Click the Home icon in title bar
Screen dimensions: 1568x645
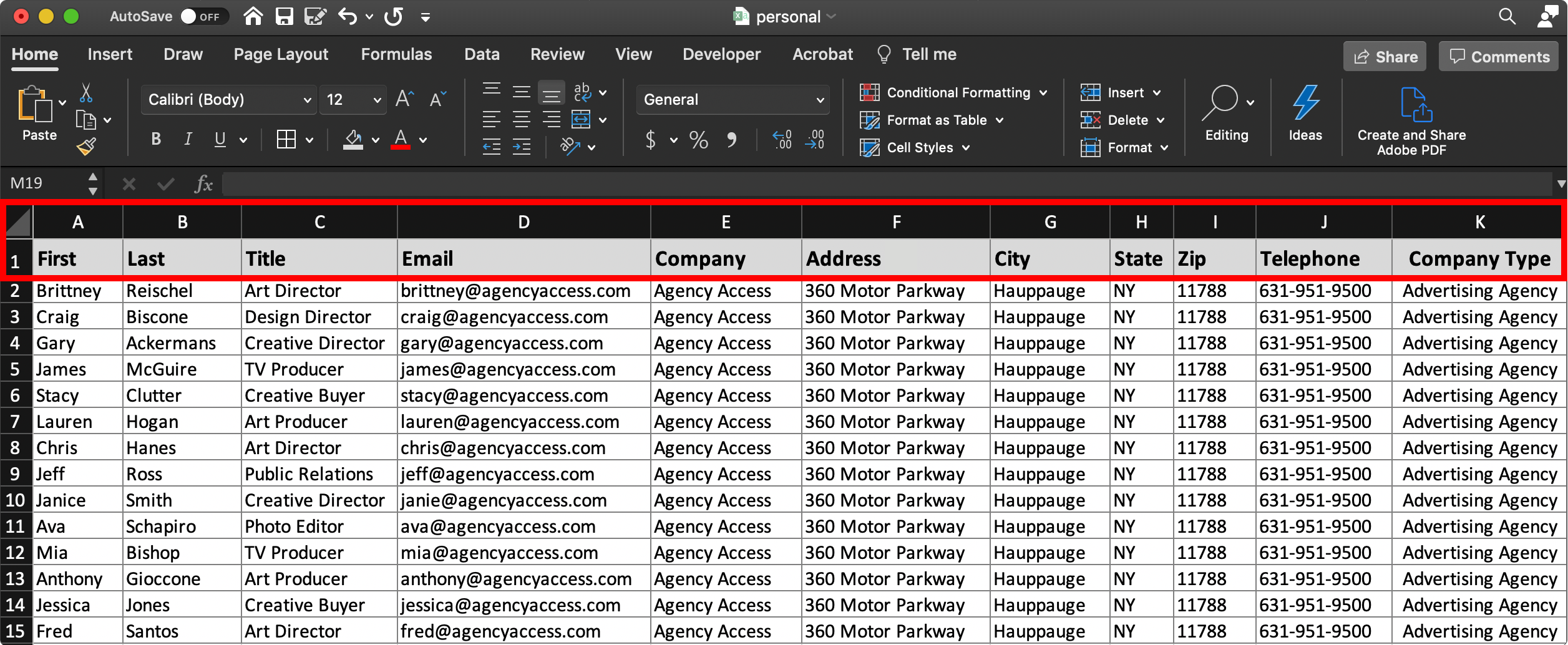tap(253, 16)
